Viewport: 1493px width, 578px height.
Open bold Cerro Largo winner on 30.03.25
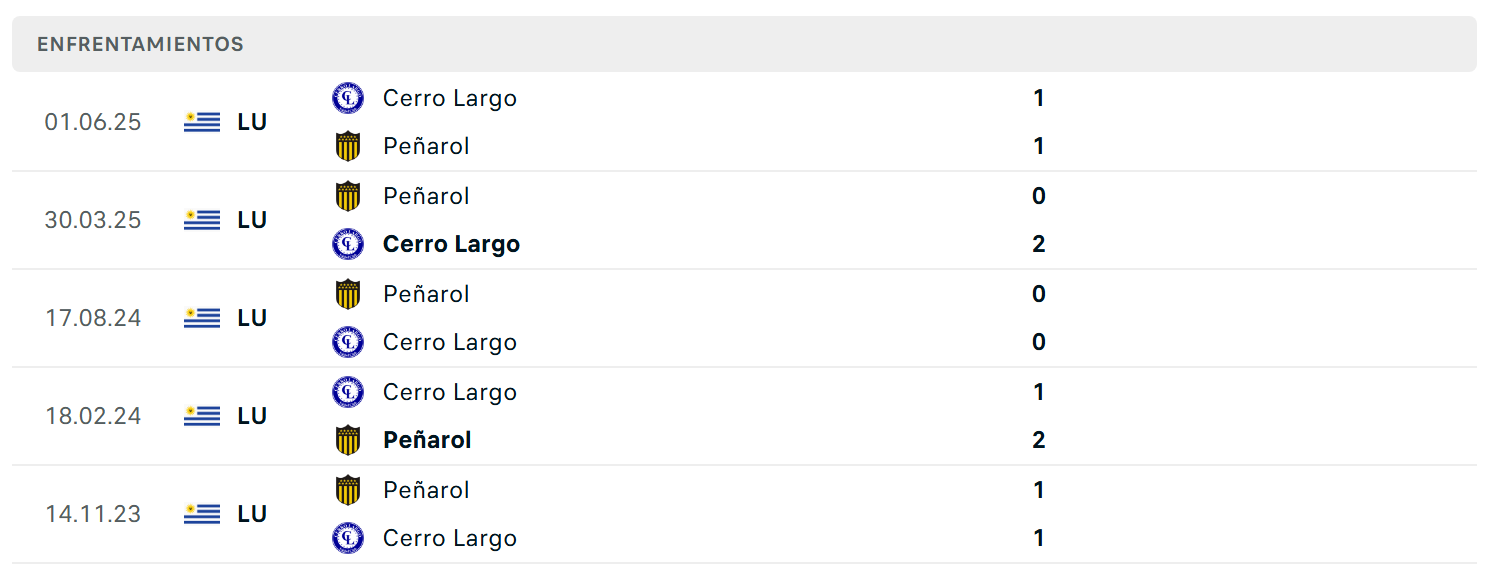tap(451, 245)
